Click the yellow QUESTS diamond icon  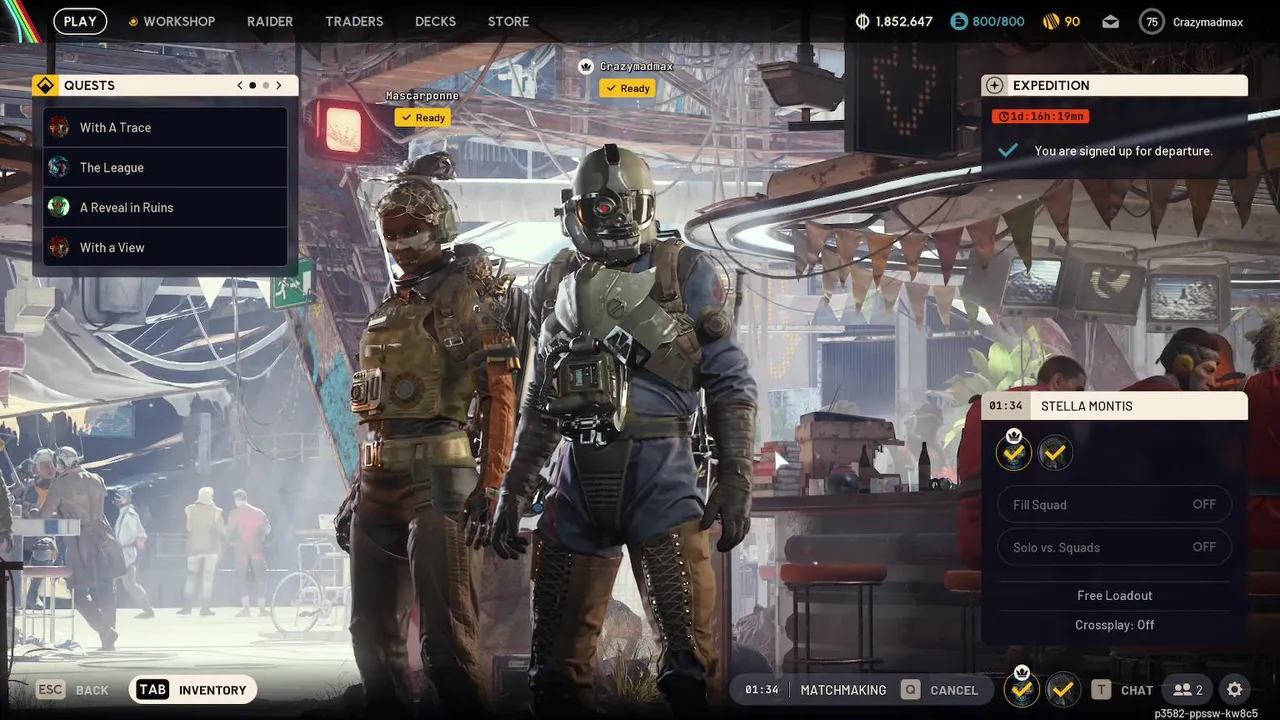click(x=44, y=85)
